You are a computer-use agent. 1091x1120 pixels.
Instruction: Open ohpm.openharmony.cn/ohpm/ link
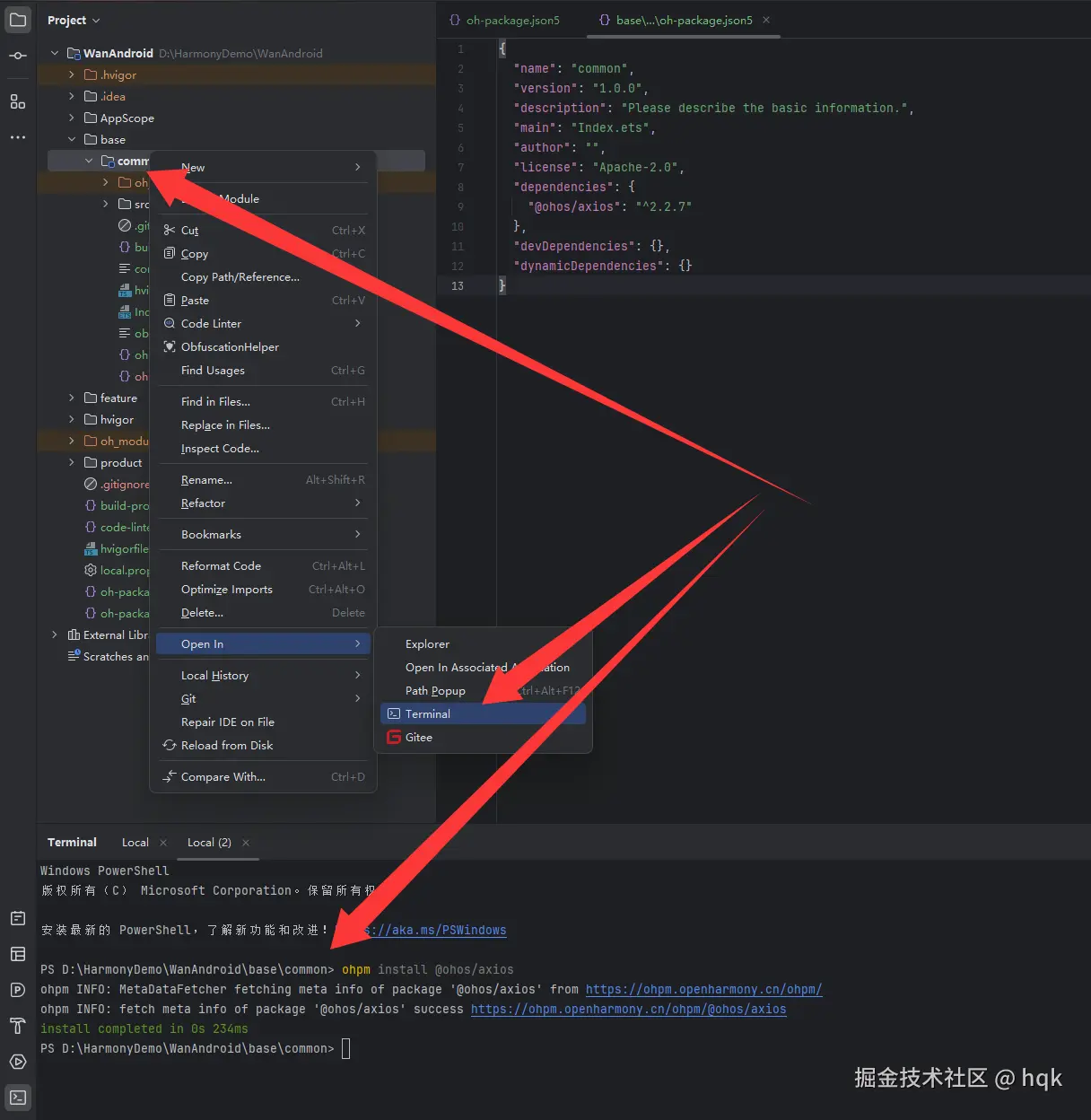(704, 990)
